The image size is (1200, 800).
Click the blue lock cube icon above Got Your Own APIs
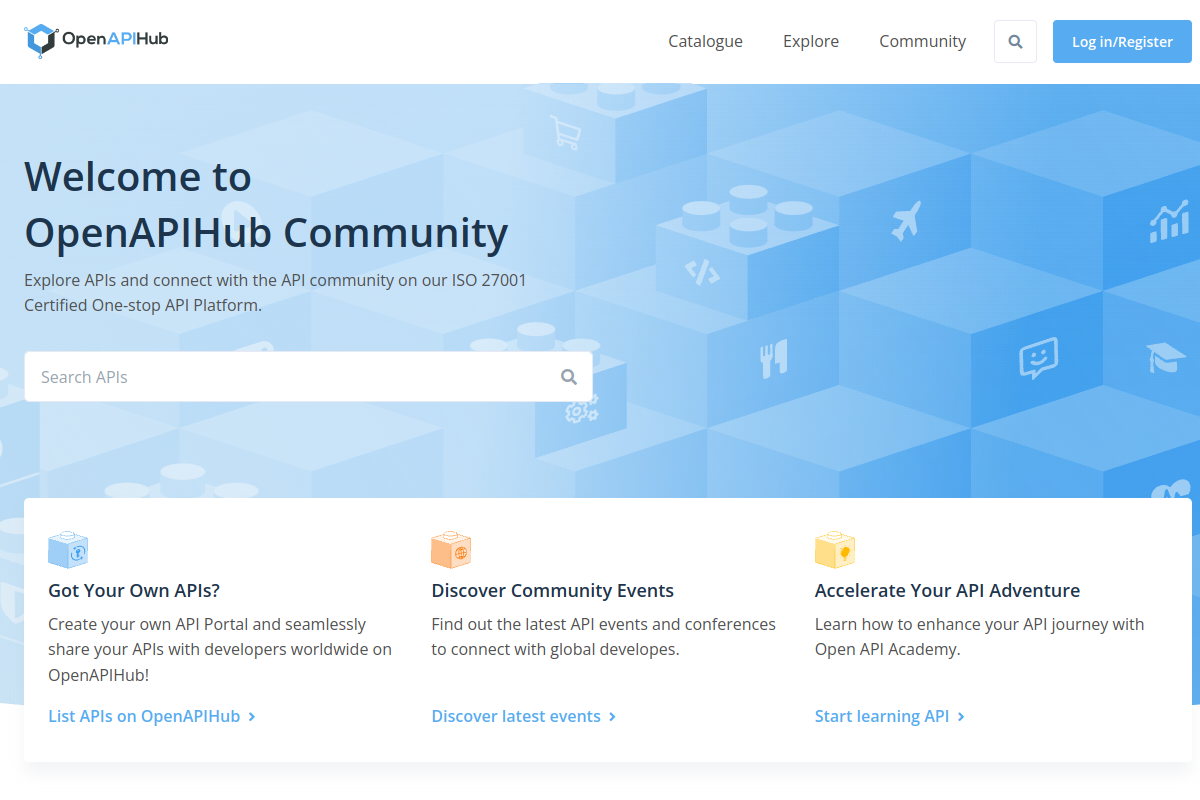tap(68, 549)
